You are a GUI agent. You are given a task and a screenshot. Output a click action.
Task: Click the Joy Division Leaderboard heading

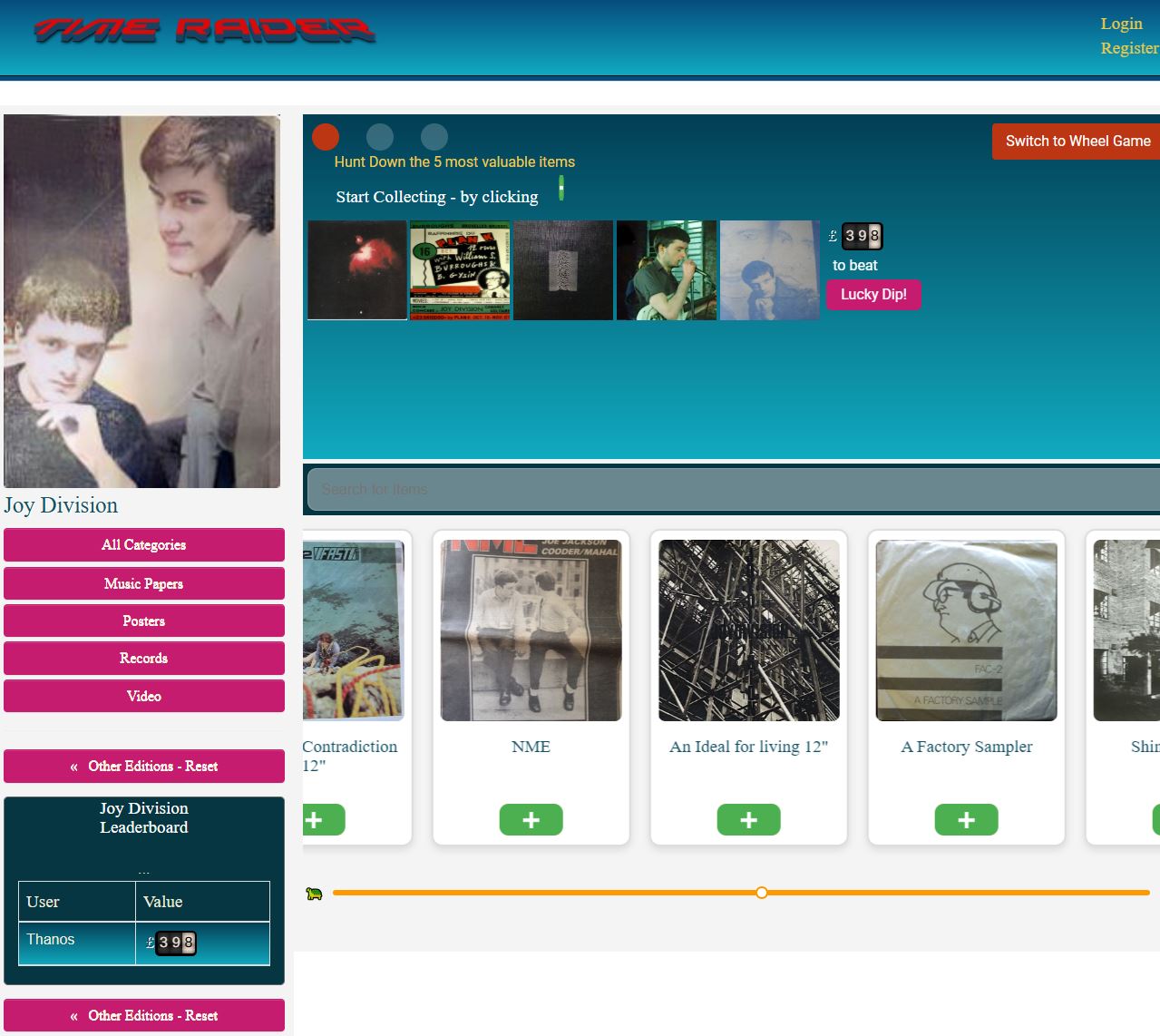pos(144,817)
